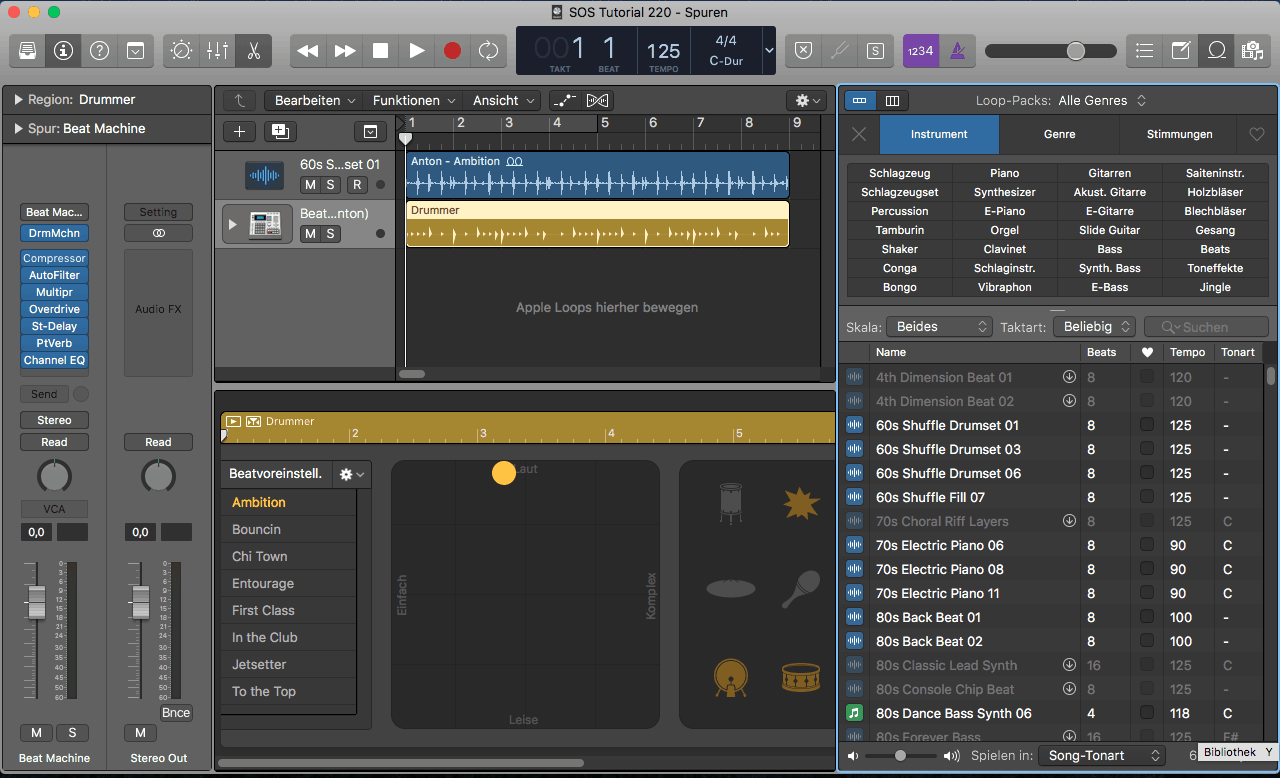1280x778 pixels.
Task: Switch to the Genre tab
Action: click(x=1059, y=134)
